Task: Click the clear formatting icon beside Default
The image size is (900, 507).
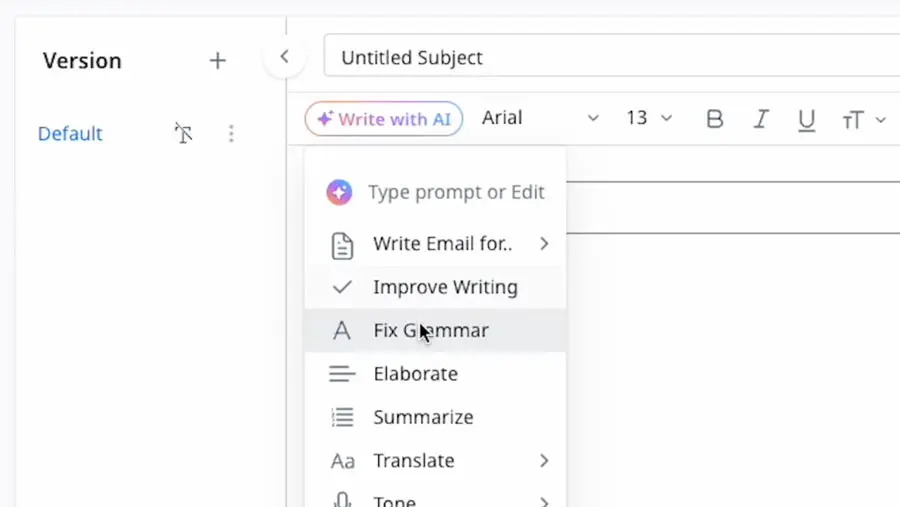Action: click(183, 133)
